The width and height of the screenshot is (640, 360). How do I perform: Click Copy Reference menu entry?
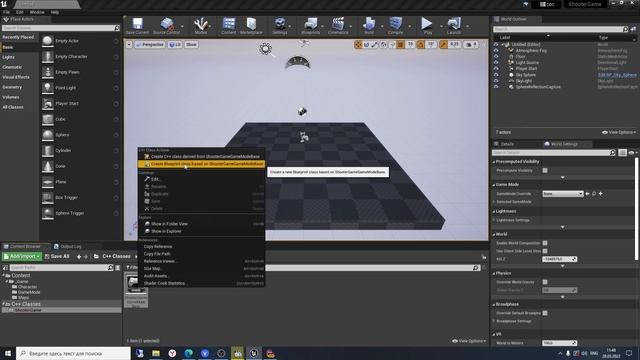pos(202,247)
